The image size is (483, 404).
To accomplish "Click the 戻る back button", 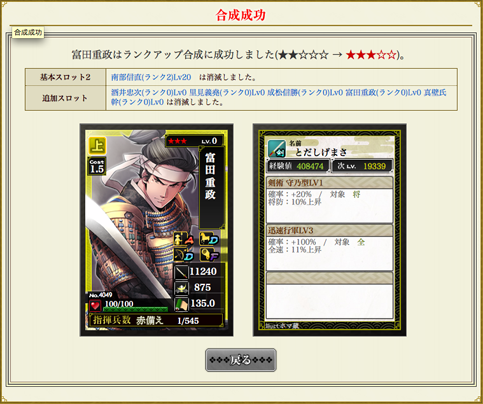I will click(x=241, y=360).
